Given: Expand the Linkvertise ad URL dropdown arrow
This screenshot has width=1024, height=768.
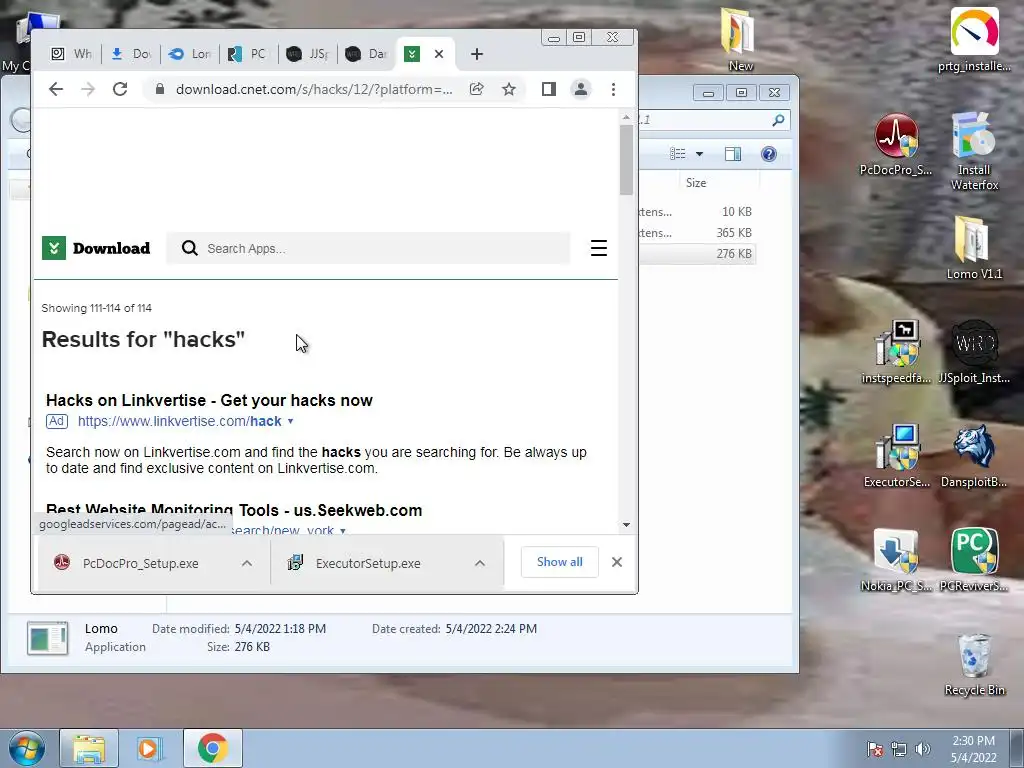Looking at the screenshot, I should click(291, 422).
